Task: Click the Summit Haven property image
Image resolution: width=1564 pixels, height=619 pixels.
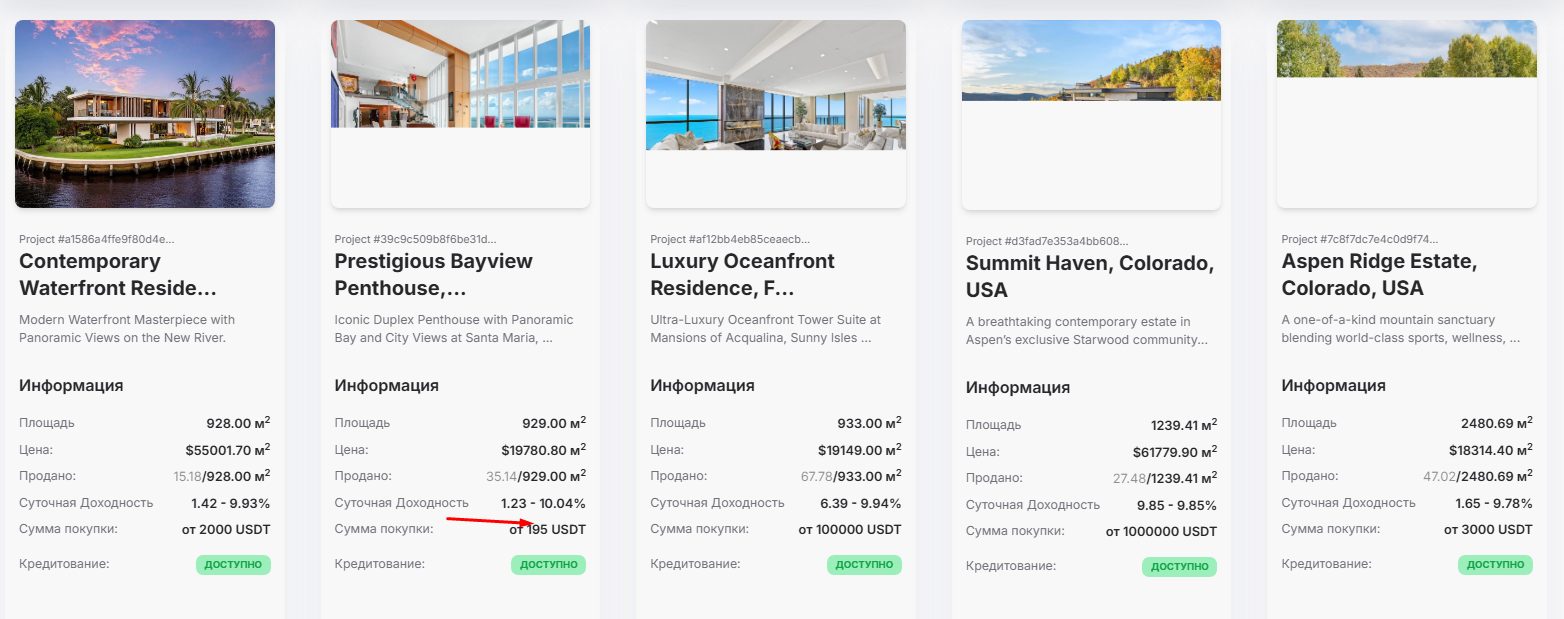Action: (1091, 61)
